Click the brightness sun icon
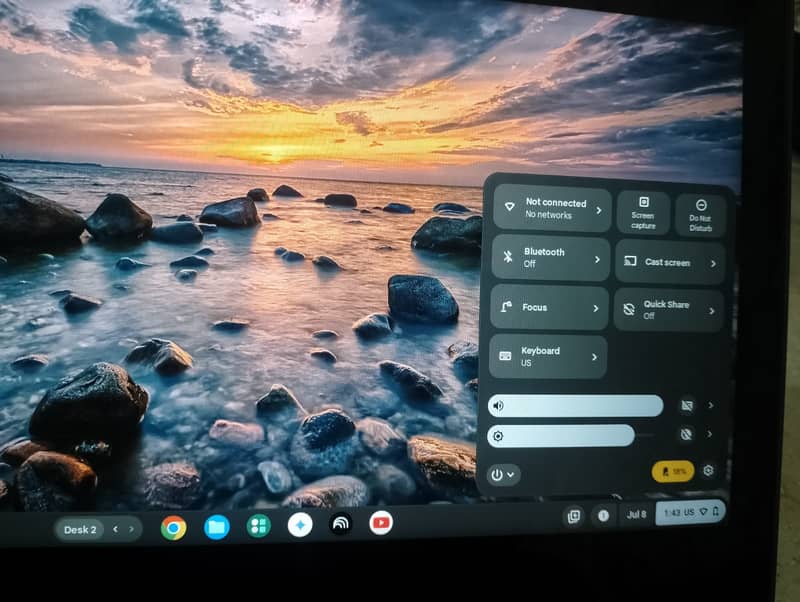The height and width of the screenshot is (602, 800). point(498,436)
